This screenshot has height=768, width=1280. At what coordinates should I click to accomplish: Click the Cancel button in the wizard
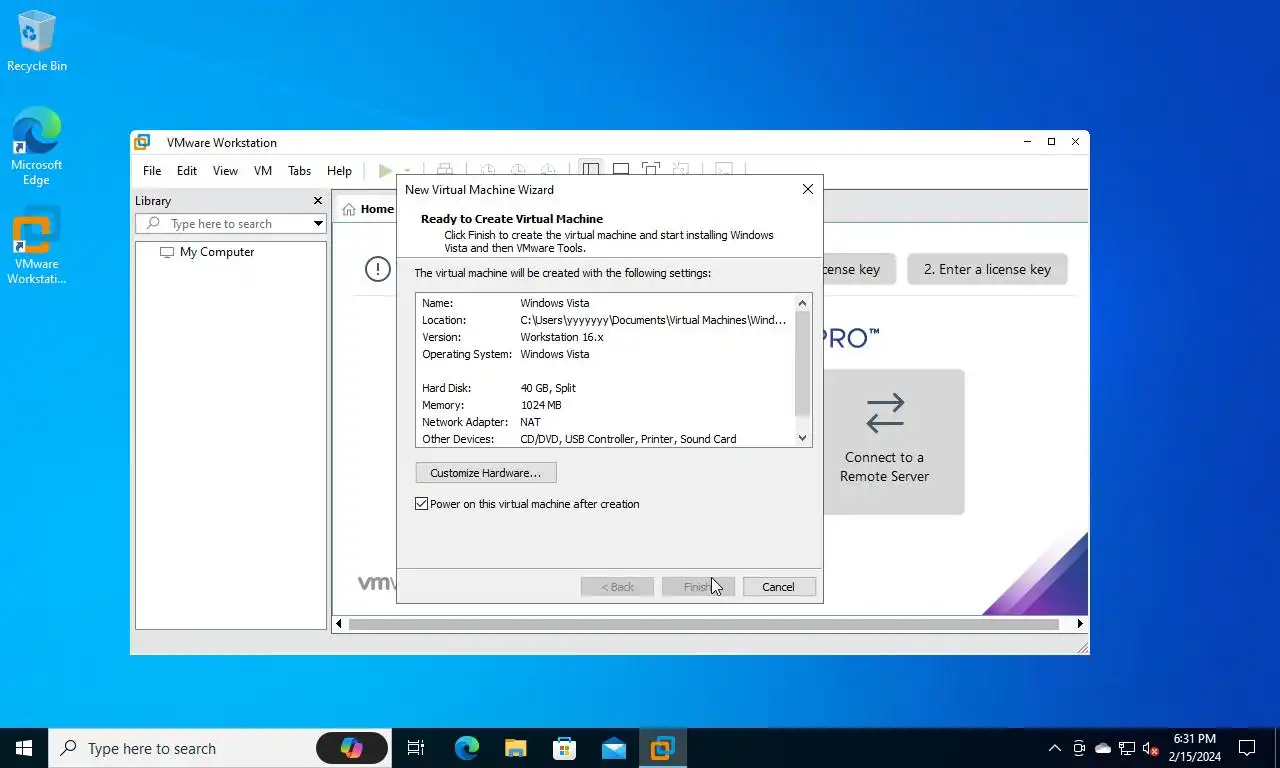point(779,587)
